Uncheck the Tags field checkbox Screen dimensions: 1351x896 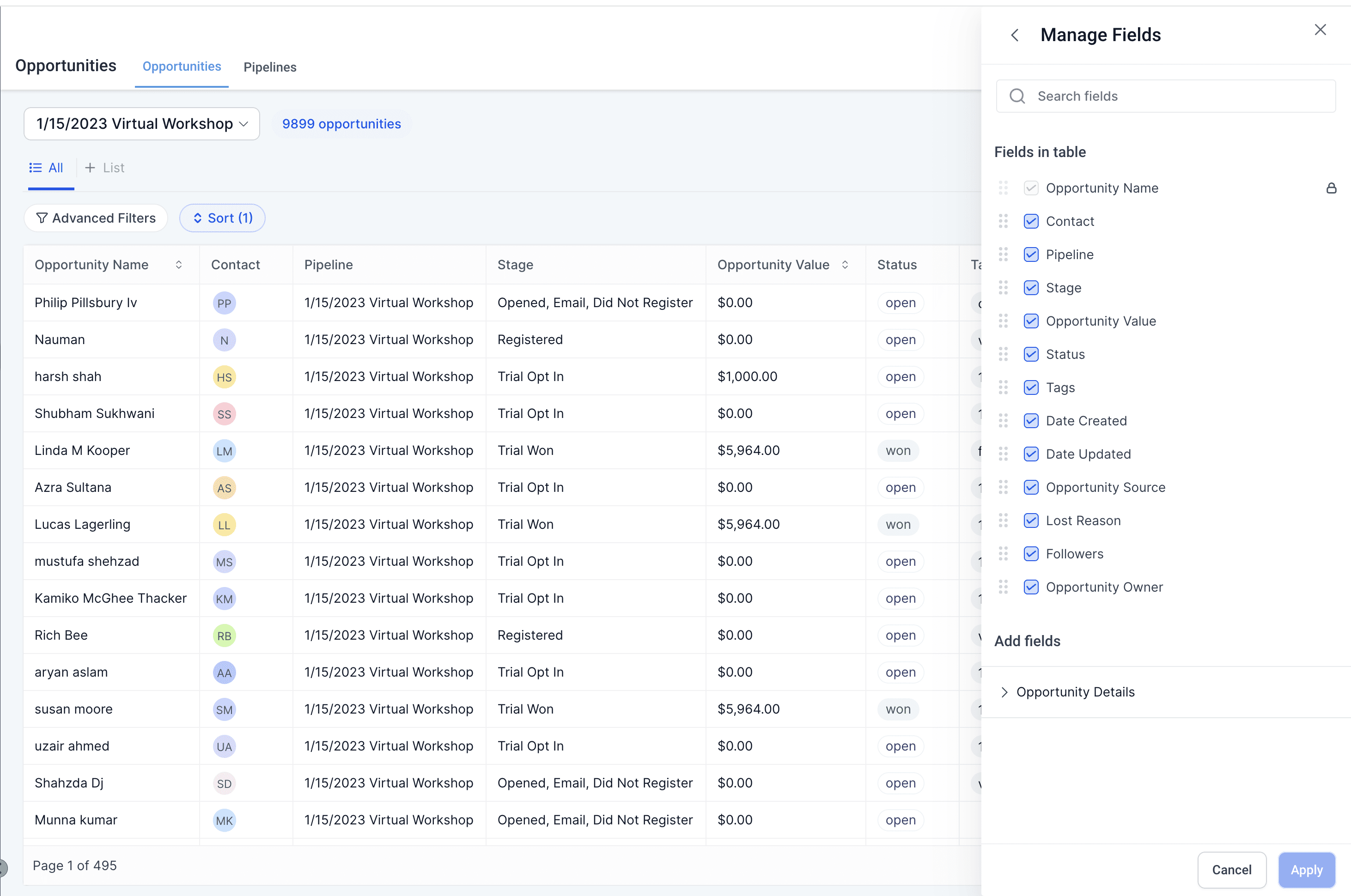tap(1031, 387)
